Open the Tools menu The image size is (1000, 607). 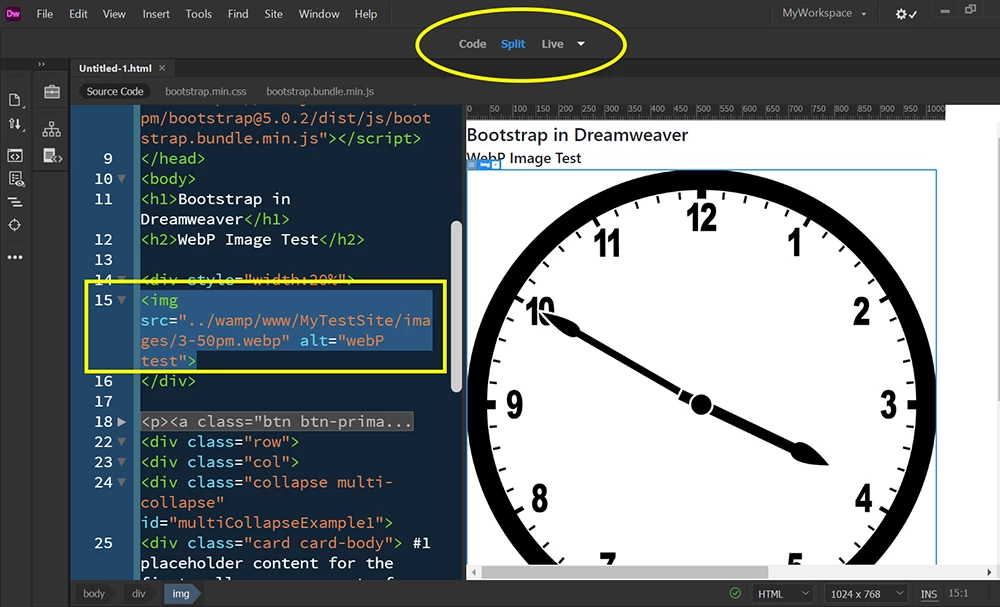click(198, 13)
